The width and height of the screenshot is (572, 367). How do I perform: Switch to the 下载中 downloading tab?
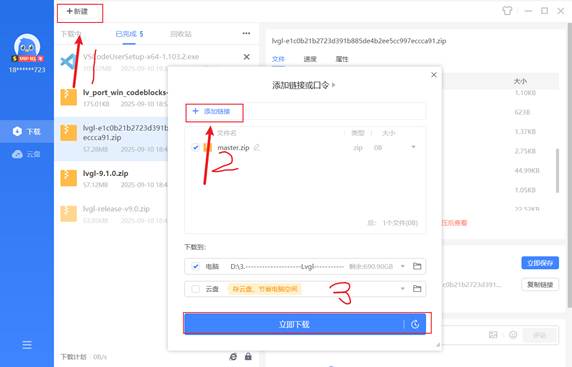[71, 34]
